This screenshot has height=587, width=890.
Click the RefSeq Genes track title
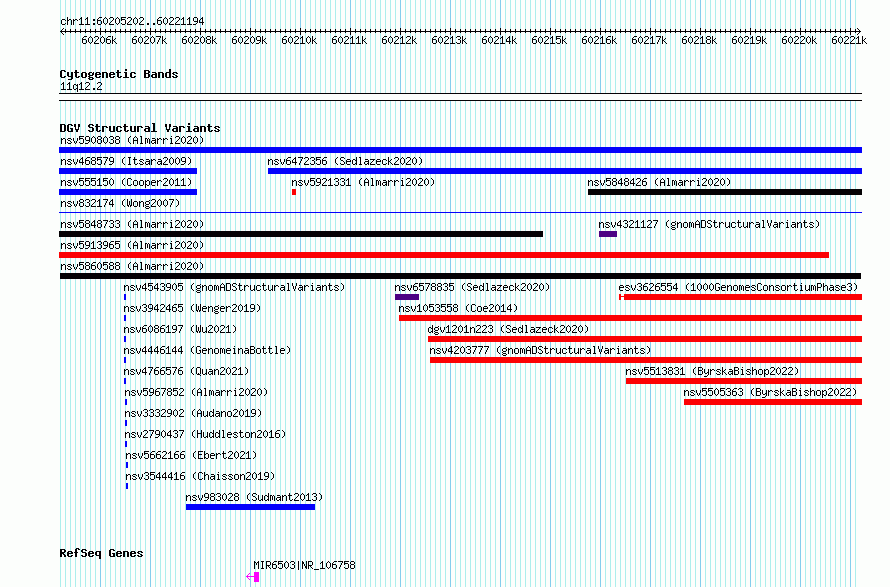[x=101, y=553]
